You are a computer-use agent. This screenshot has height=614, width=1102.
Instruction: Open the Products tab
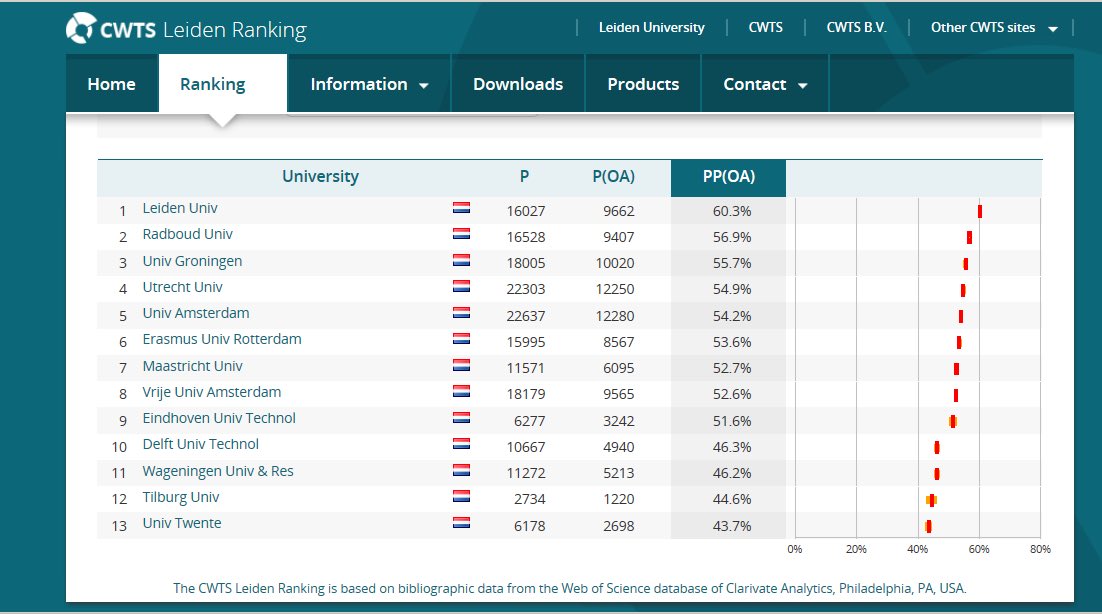(643, 84)
